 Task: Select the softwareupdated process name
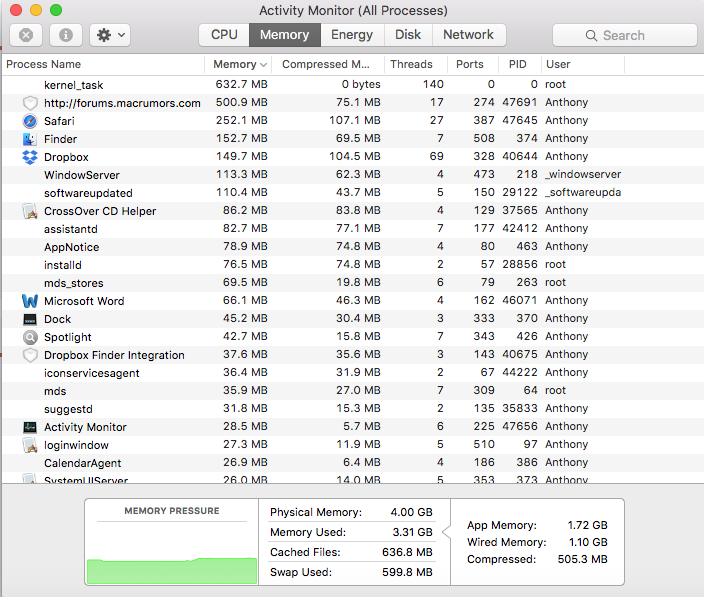(88, 193)
